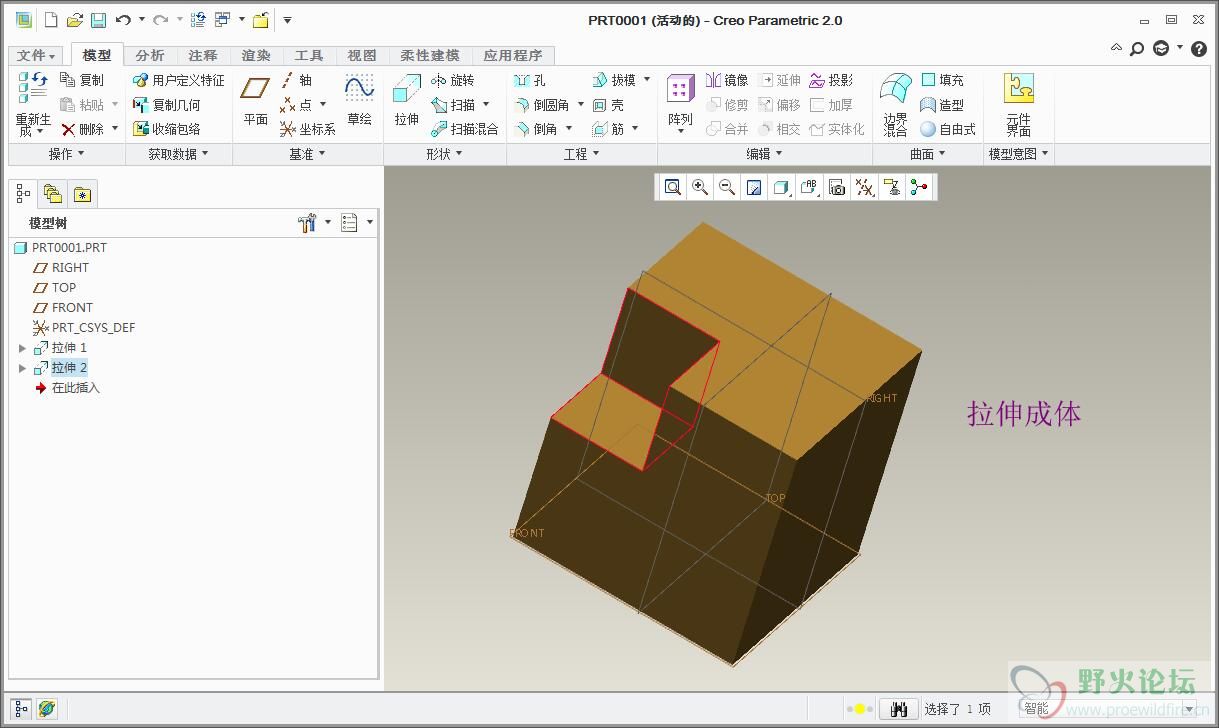Image resolution: width=1219 pixels, height=728 pixels.
Task: Open the 工程 group dropdown
Action: point(582,154)
